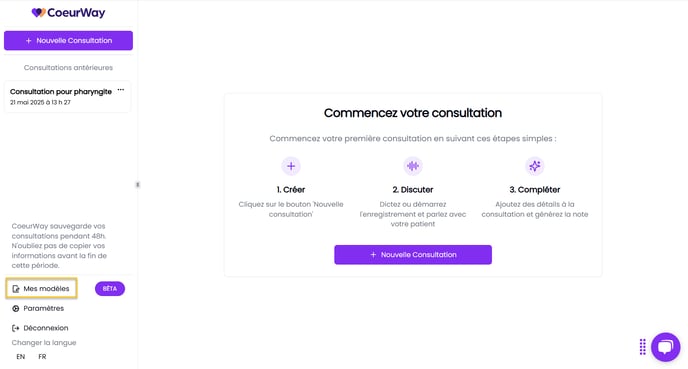Collapse sidebar using the divider handle
This screenshot has height=369, width=688.
pos(138,185)
